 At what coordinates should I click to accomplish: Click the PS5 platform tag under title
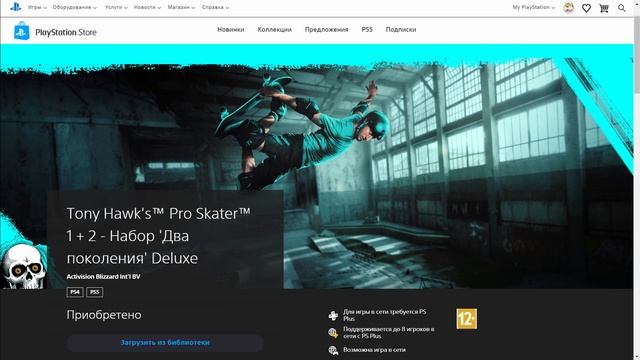coord(94,292)
